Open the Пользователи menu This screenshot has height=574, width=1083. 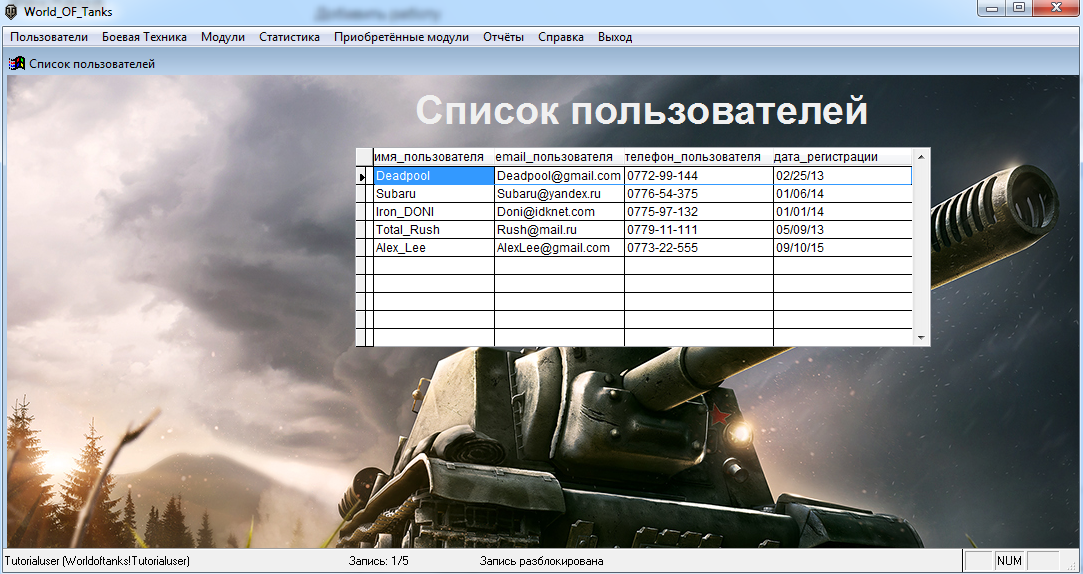click(x=49, y=37)
